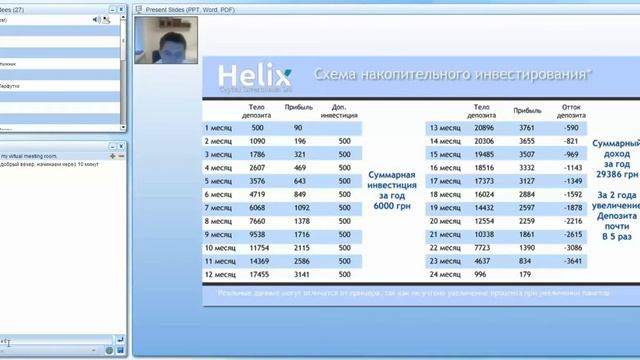
Task: Click the '500' investment in the 9 месяц row
Action: pos(344,234)
